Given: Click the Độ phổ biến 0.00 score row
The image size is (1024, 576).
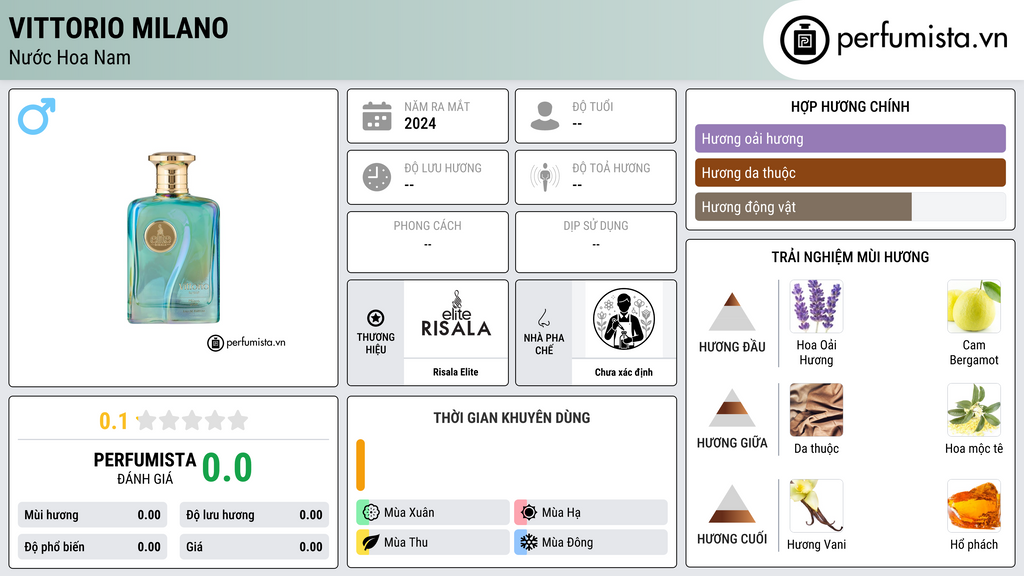Looking at the screenshot, I should point(92,547).
